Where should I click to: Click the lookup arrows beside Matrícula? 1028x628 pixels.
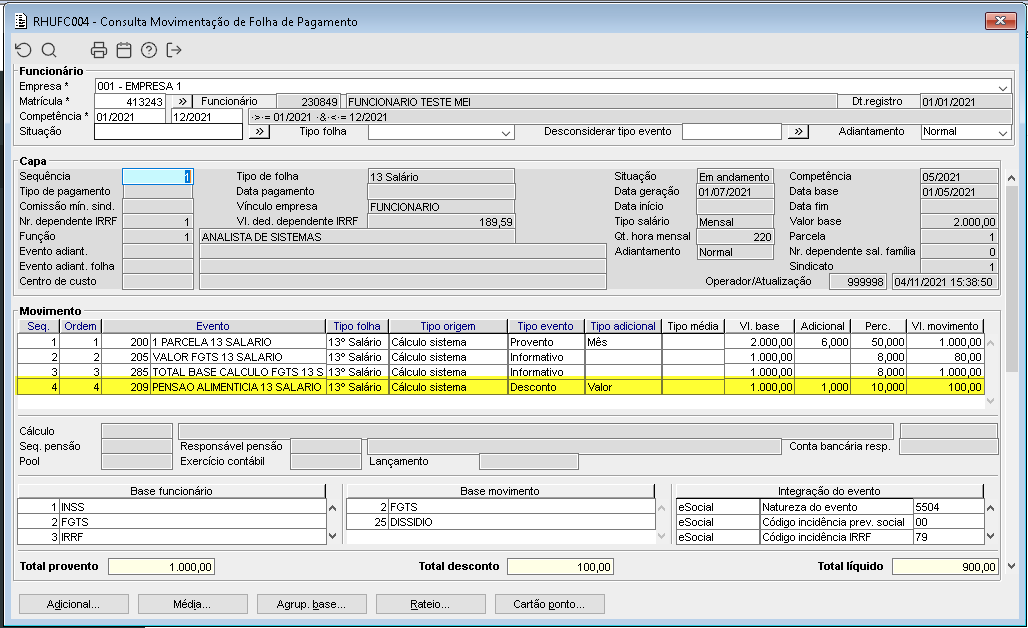point(182,101)
